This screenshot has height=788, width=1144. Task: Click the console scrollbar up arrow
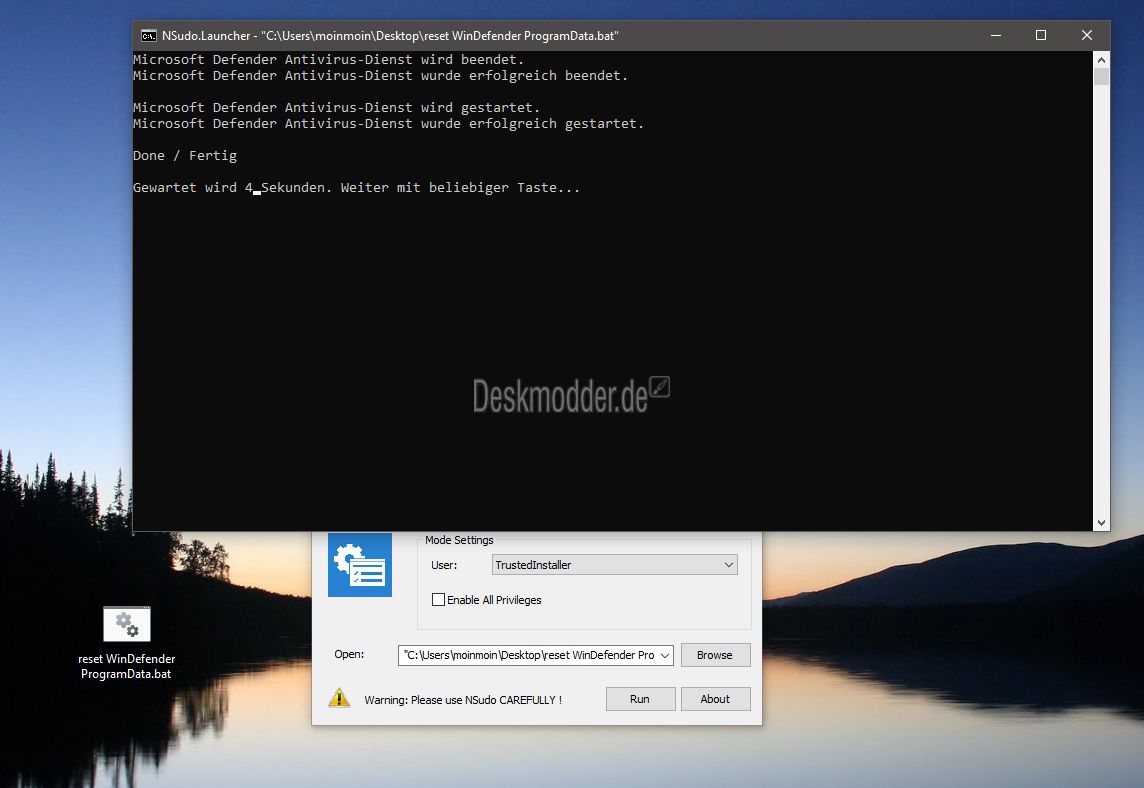1102,59
